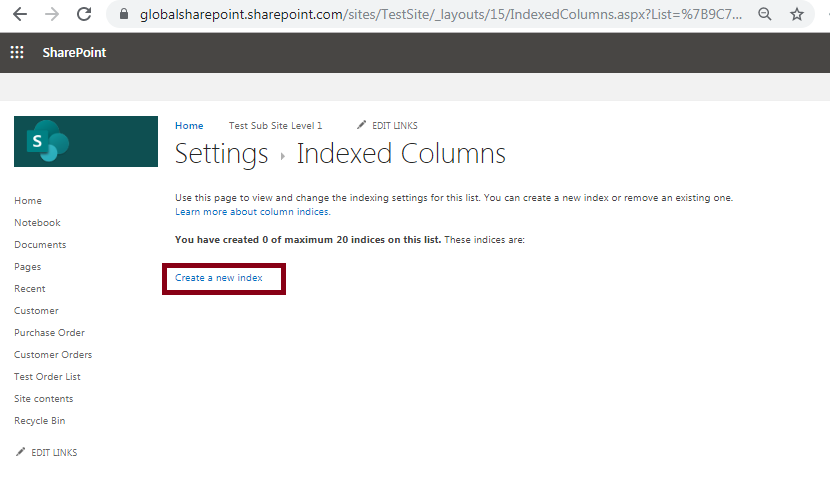The image size is (830, 495).
Task: Click the Settings breadcrumb title
Action: click(221, 154)
